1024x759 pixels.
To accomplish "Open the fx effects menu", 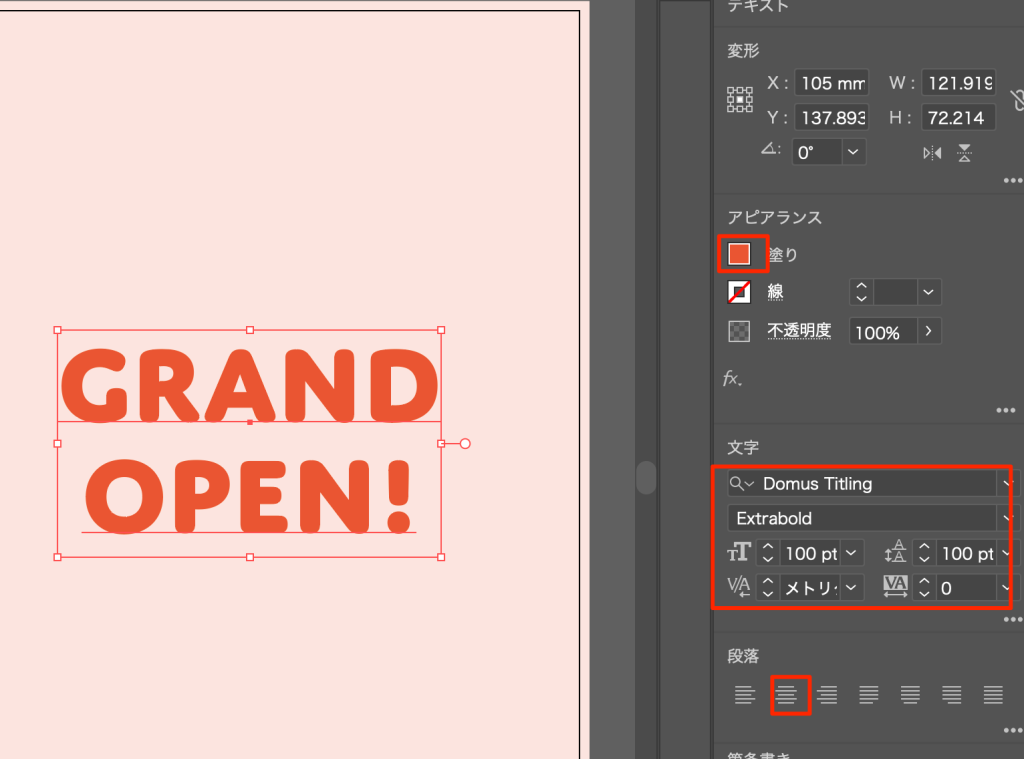I will 733,379.
